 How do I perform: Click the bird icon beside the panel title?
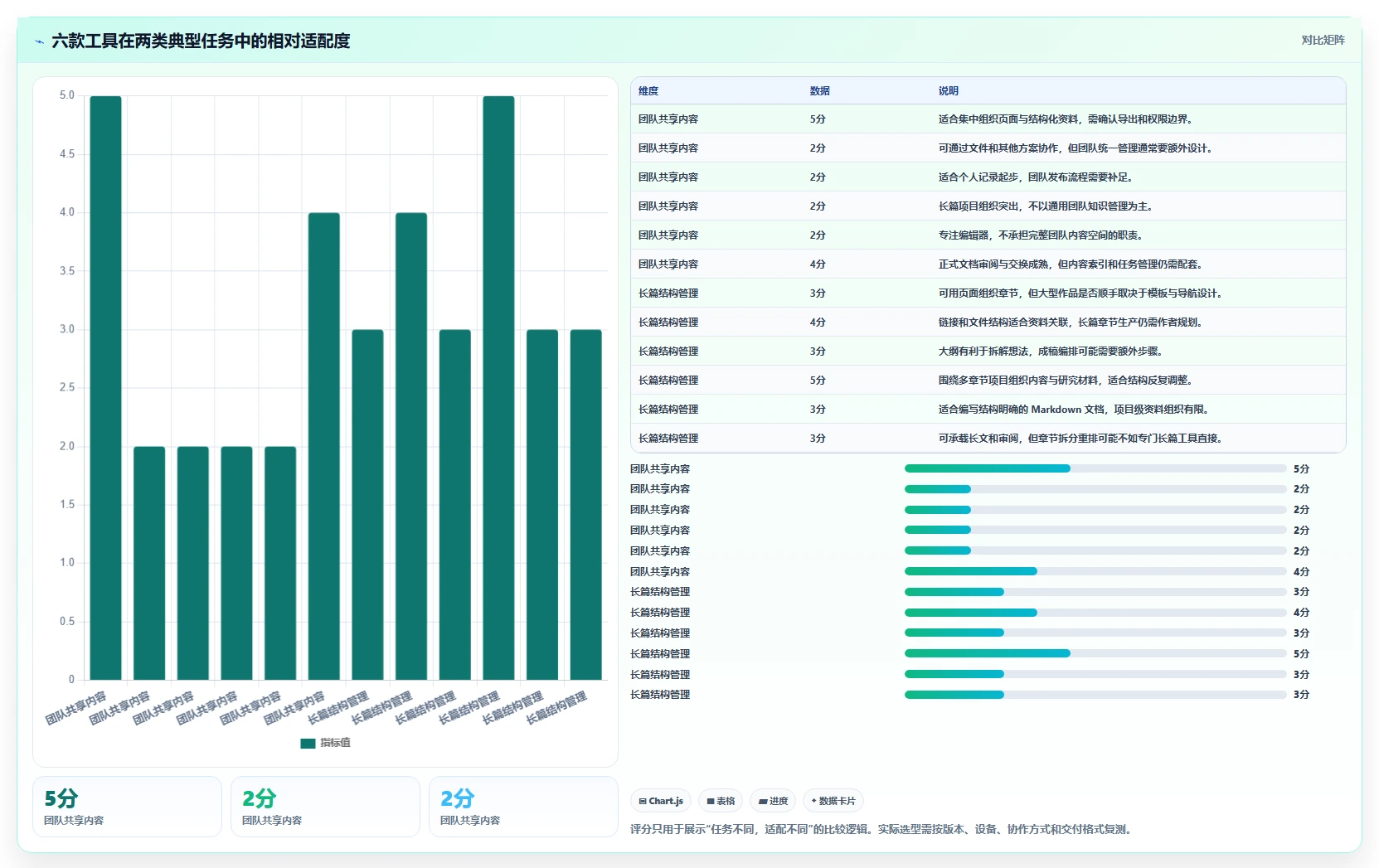coord(39,41)
